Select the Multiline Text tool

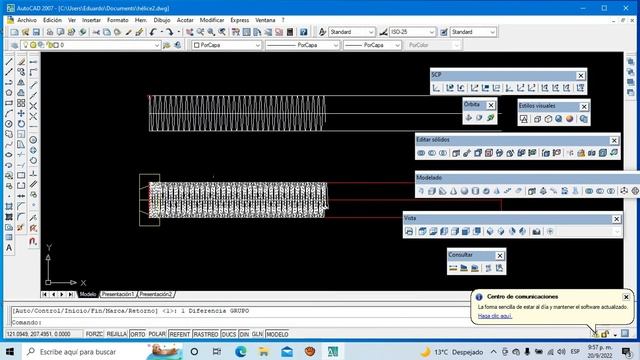tap(9, 248)
